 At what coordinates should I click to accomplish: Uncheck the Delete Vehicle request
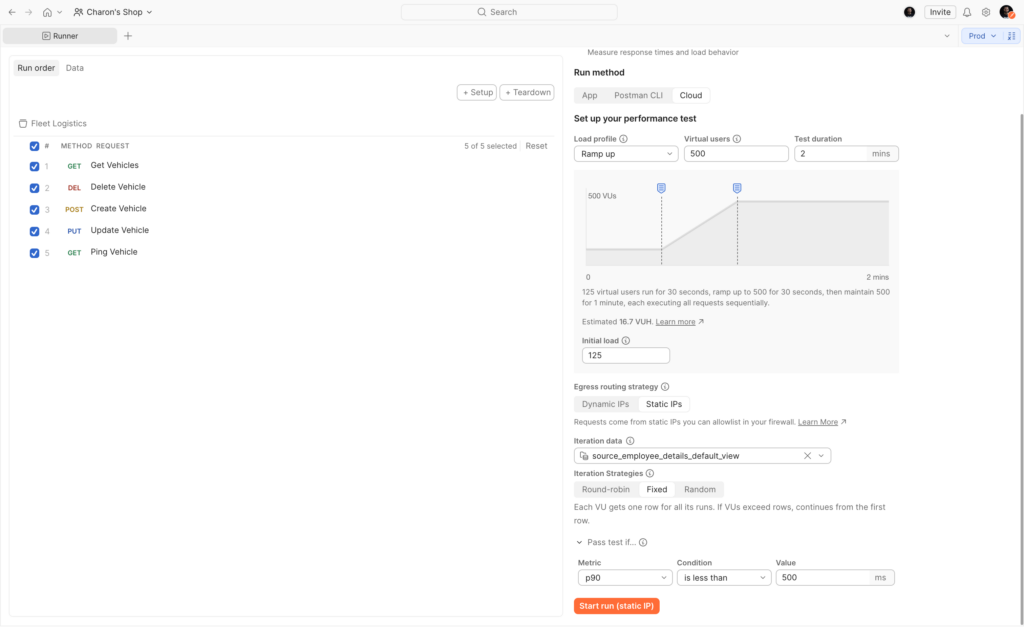click(x=35, y=188)
